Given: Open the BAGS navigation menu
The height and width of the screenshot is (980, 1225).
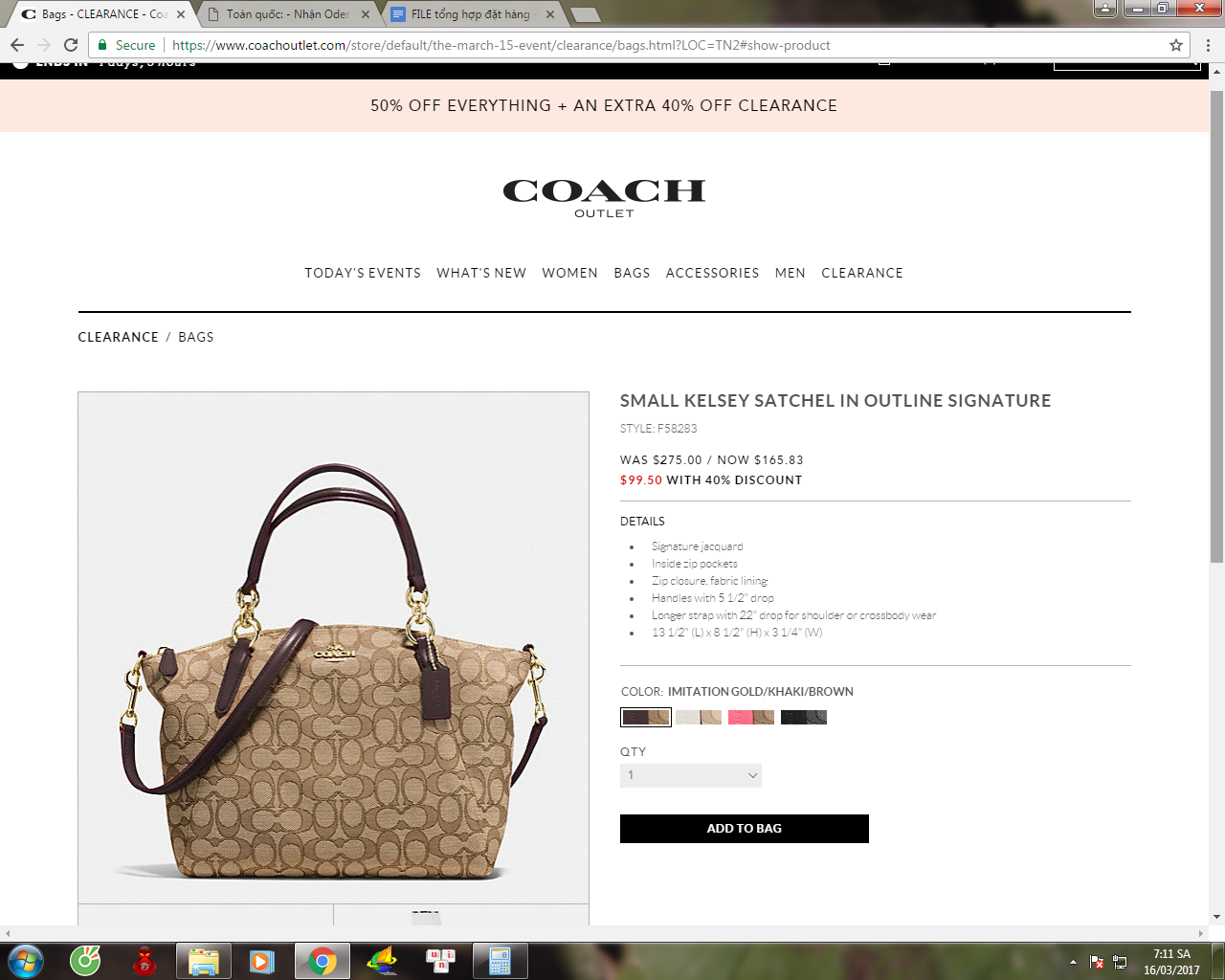Looking at the screenshot, I should pos(632,273).
